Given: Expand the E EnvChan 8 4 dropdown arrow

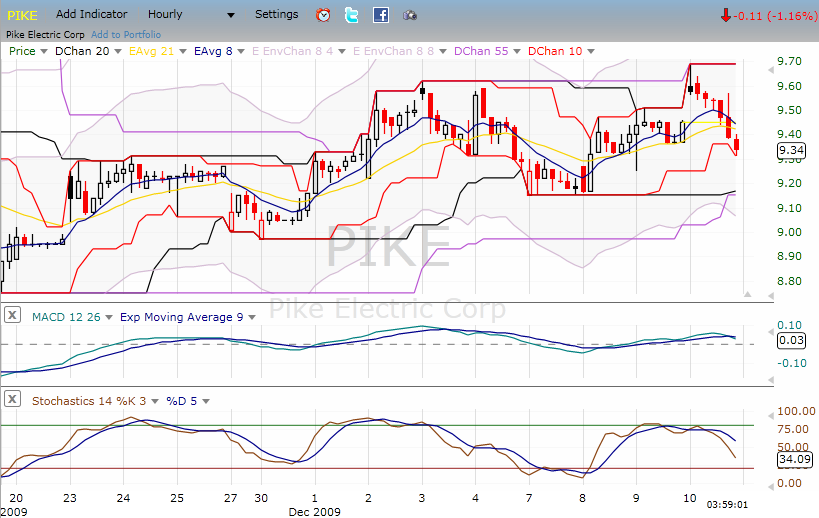Looking at the screenshot, I should click(x=342, y=51).
